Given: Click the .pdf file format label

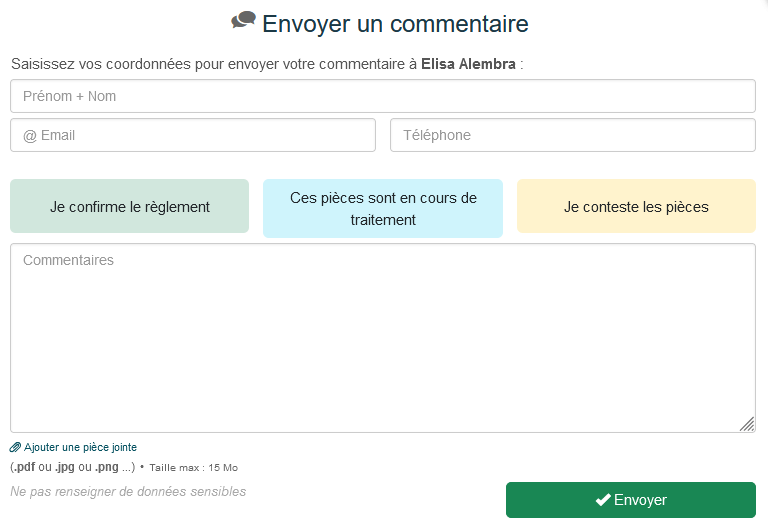Looking at the screenshot, I should [x=23, y=467].
